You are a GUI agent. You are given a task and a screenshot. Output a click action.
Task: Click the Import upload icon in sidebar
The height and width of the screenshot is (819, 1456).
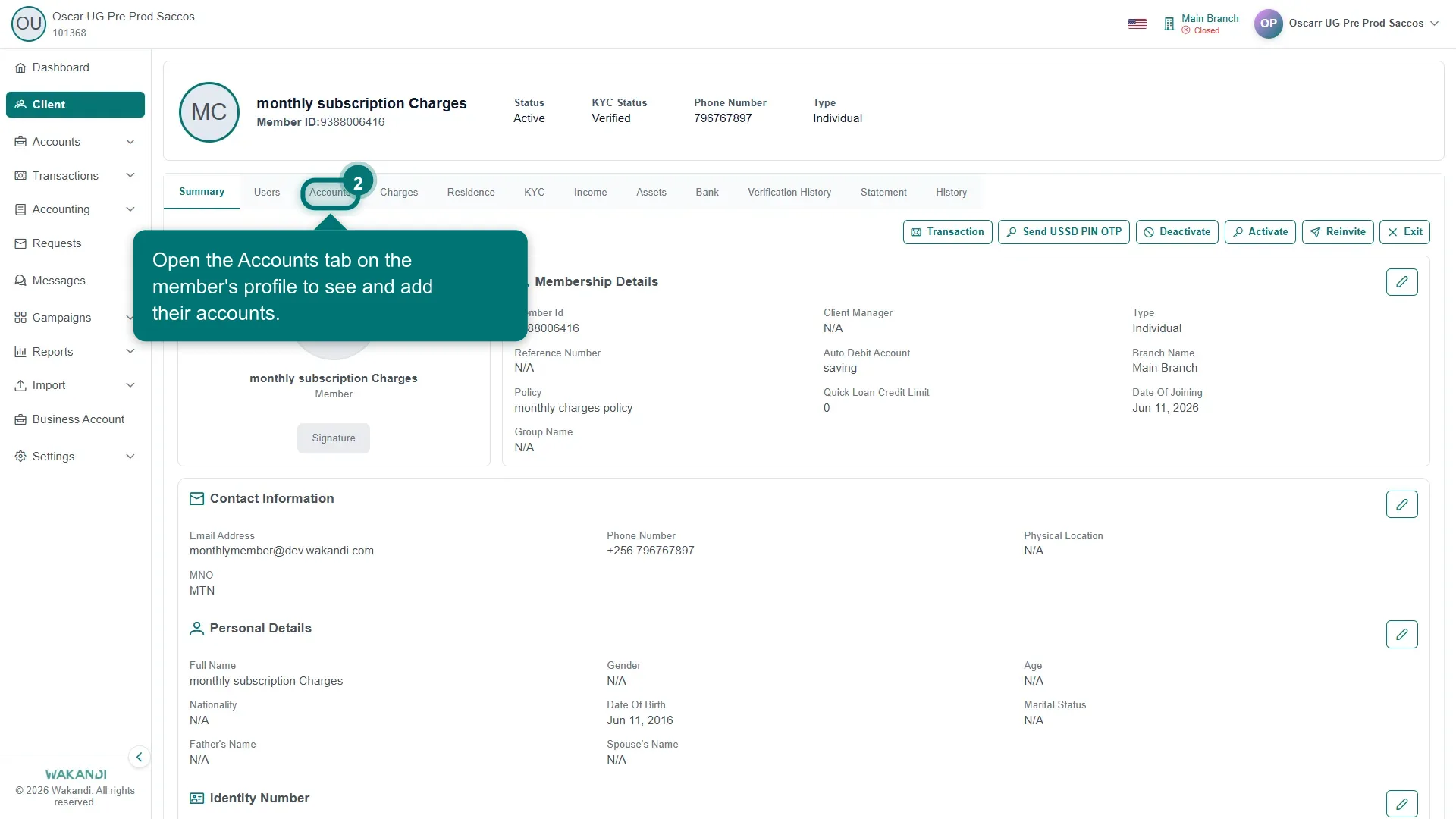(20, 385)
